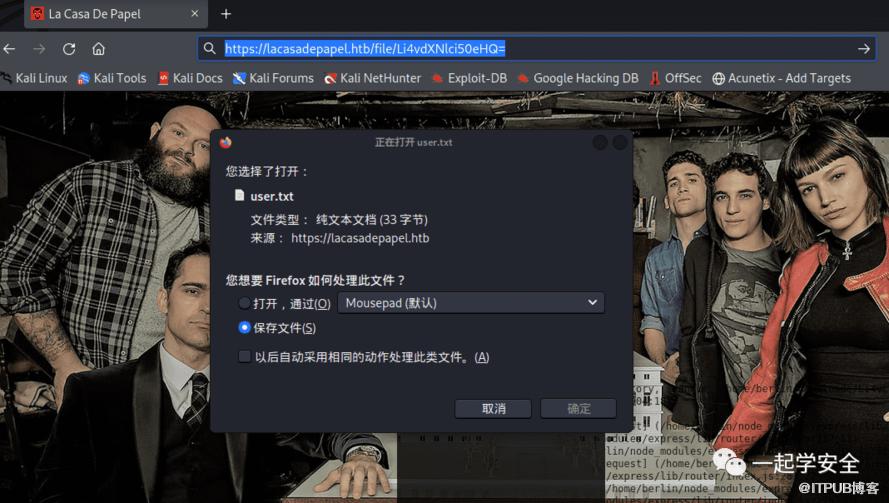Select the 保存文件 radio option
Screen dimensions: 889x503
(x=244, y=327)
